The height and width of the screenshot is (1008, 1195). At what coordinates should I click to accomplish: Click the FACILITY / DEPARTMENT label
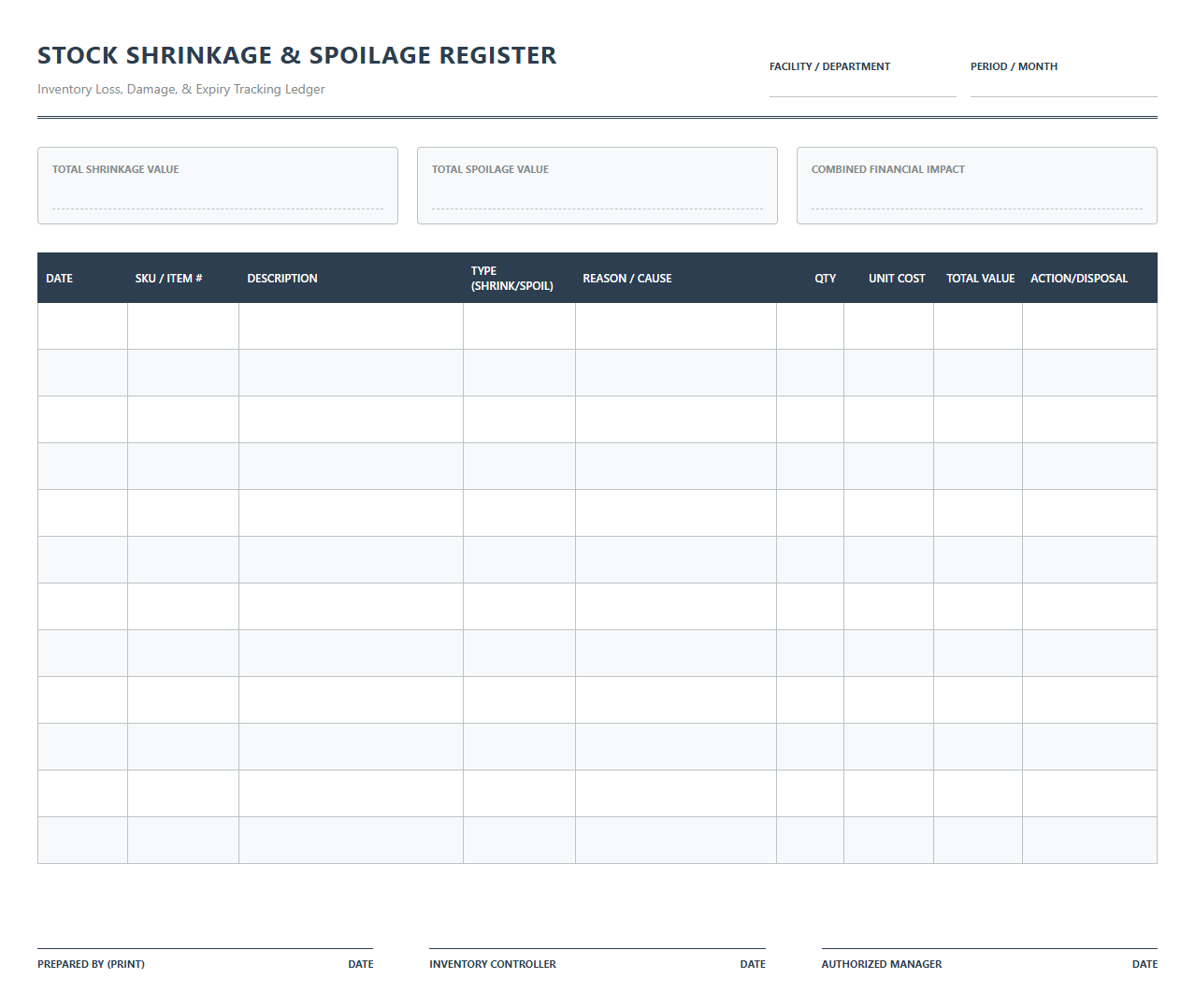[x=829, y=66]
